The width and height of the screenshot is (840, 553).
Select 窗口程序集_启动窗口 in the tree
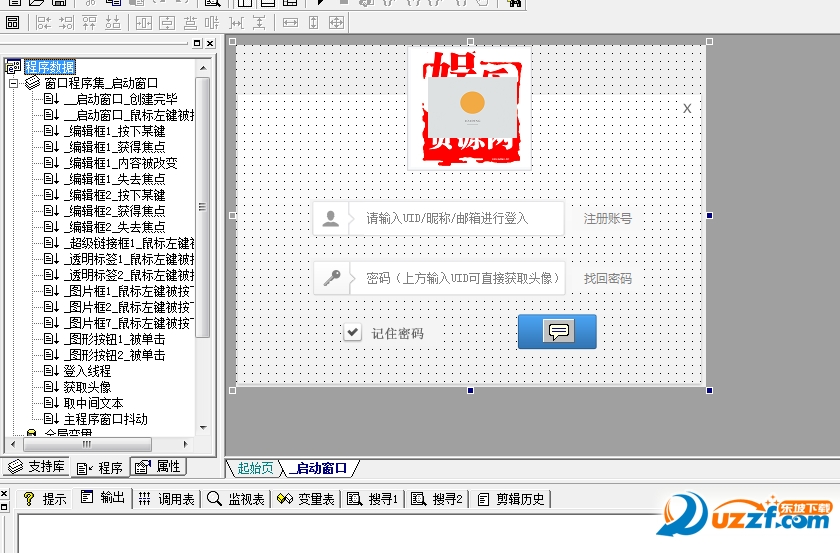coord(101,83)
